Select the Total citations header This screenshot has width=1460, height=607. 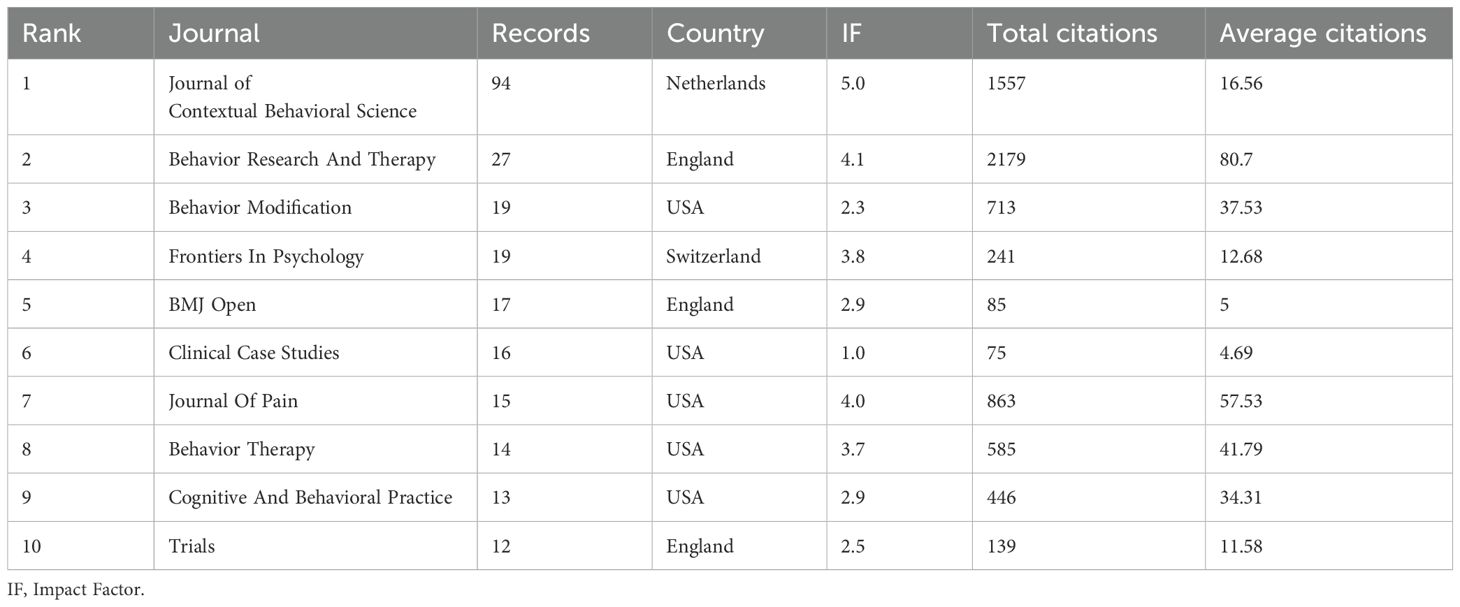tap(1072, 33)
